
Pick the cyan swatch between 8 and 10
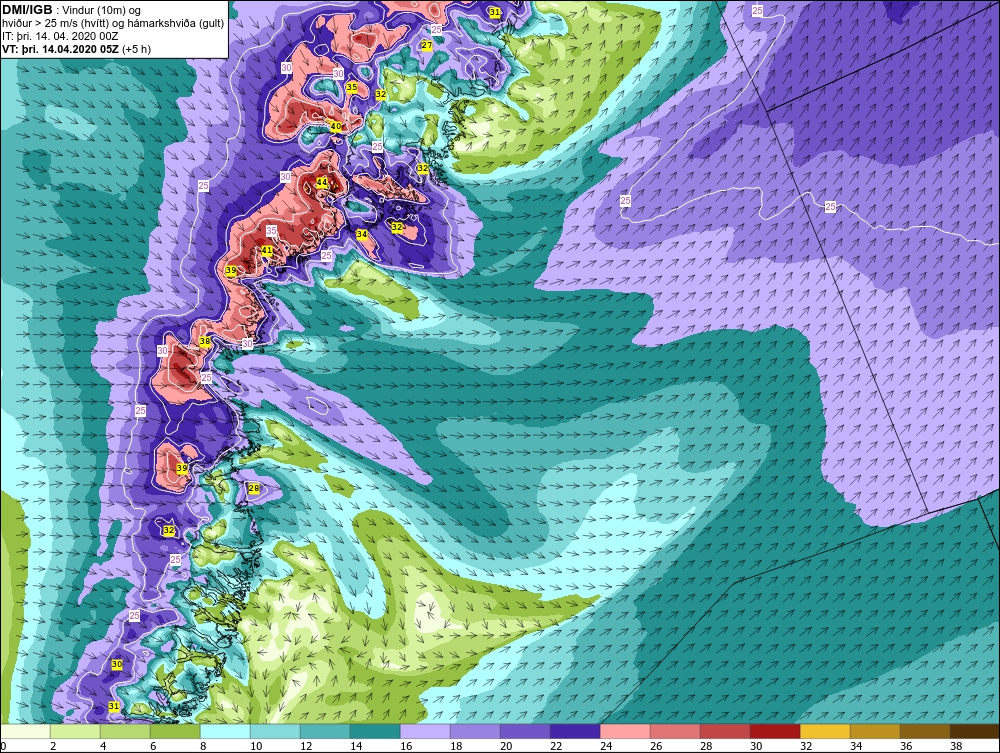225,732
